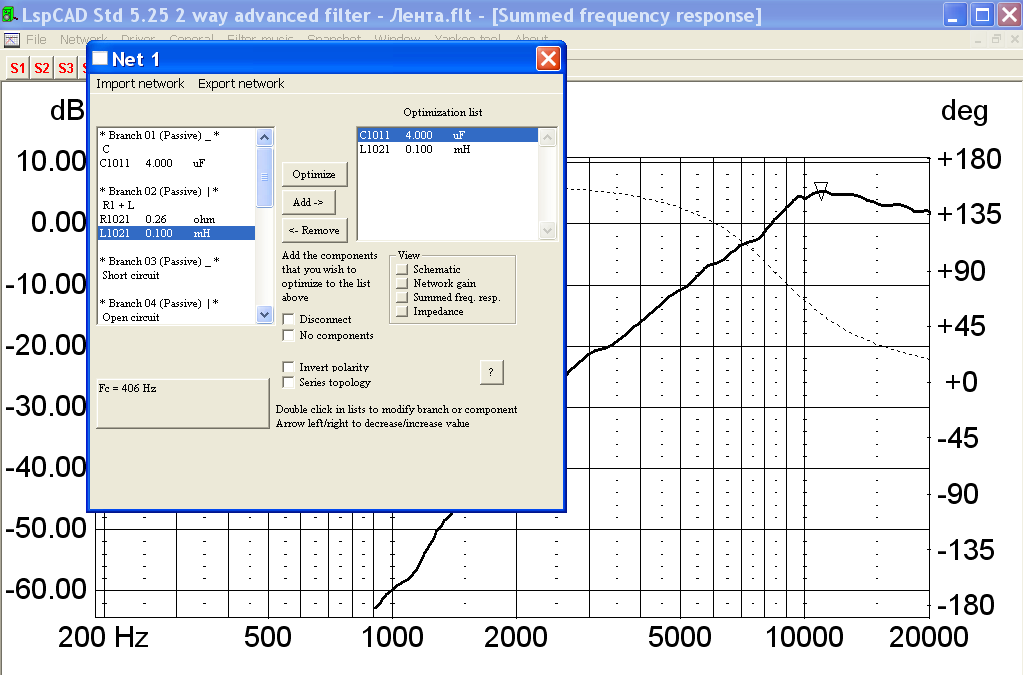Check the Schematic view box

point(402,269)
